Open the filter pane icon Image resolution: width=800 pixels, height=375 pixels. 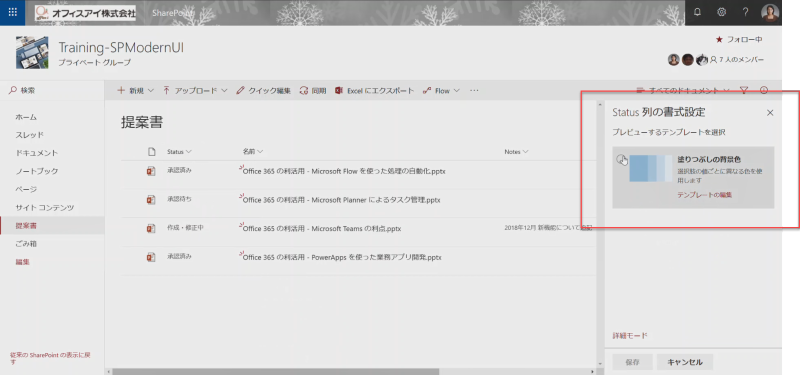[x=744, y=90]
